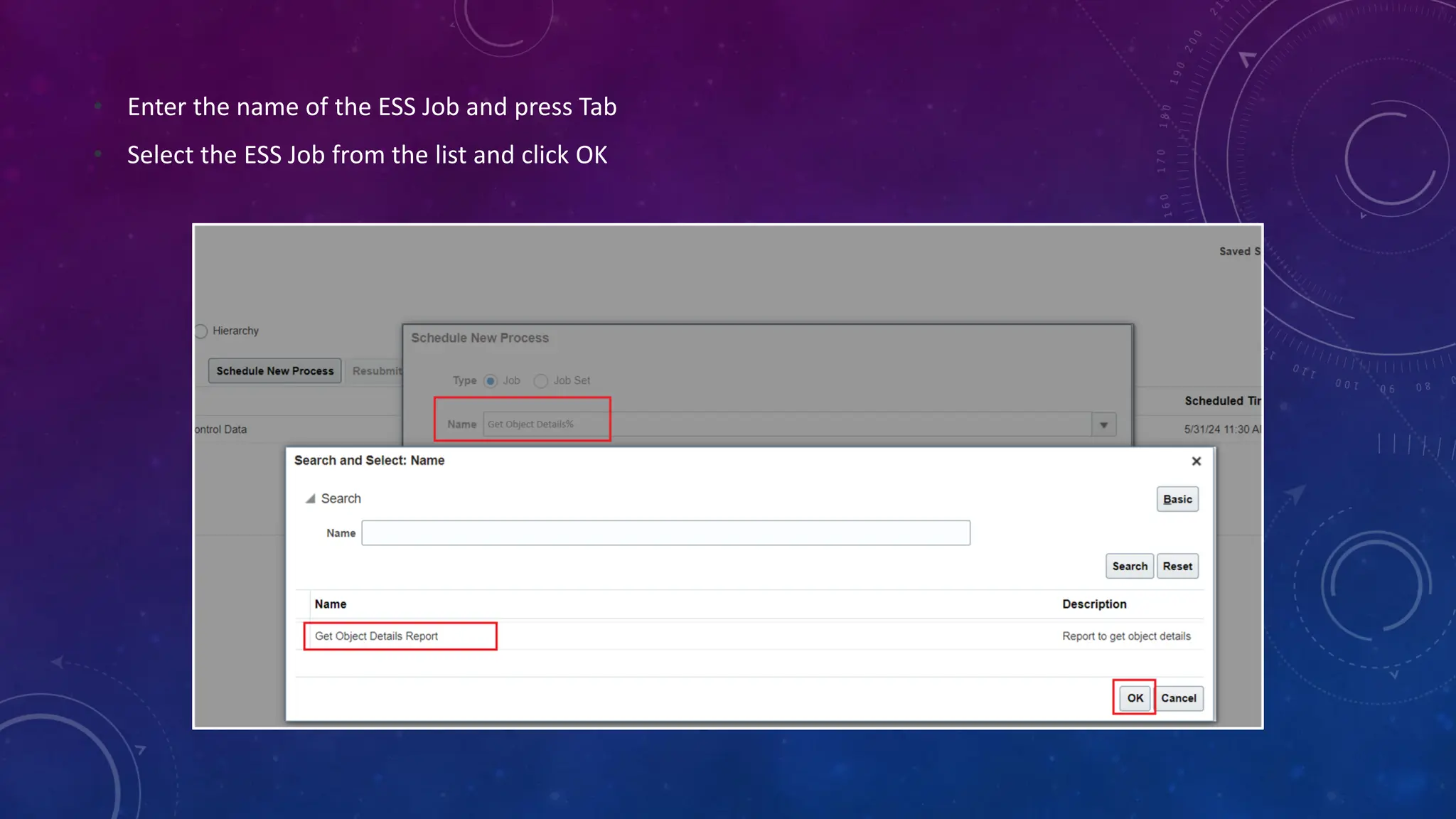
Task: Cancel the Search and Select dialog
Action: 1178,698
